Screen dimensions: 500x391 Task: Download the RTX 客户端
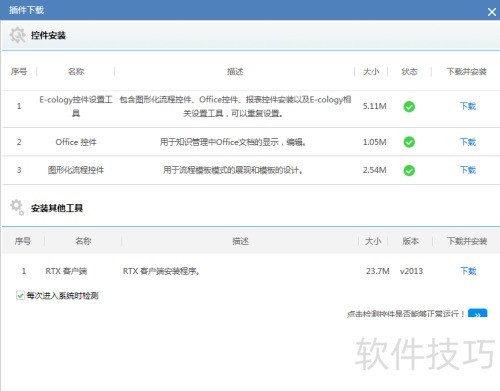coord(468,271)
